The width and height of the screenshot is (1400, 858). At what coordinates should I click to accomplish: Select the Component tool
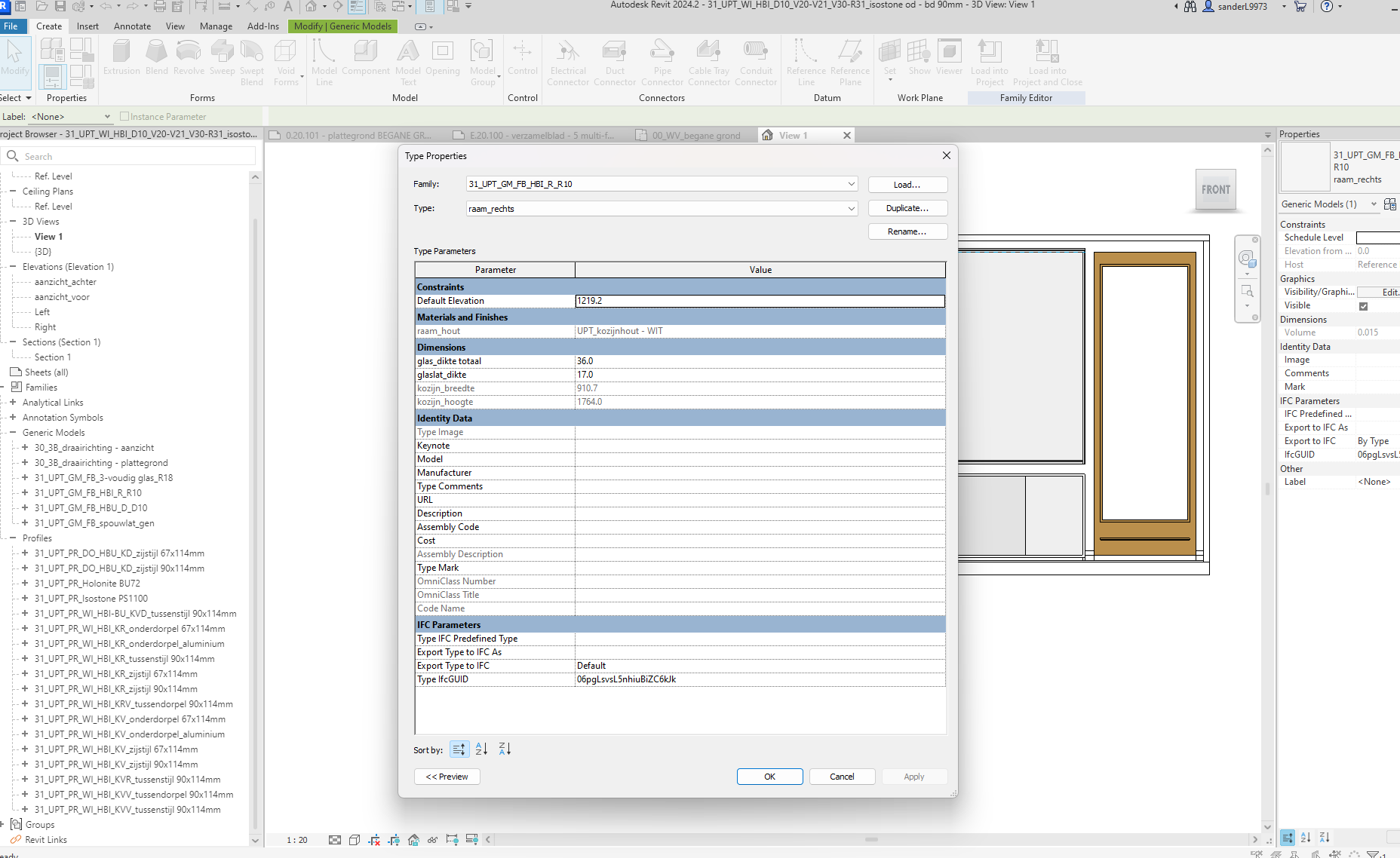click(366, 59)
